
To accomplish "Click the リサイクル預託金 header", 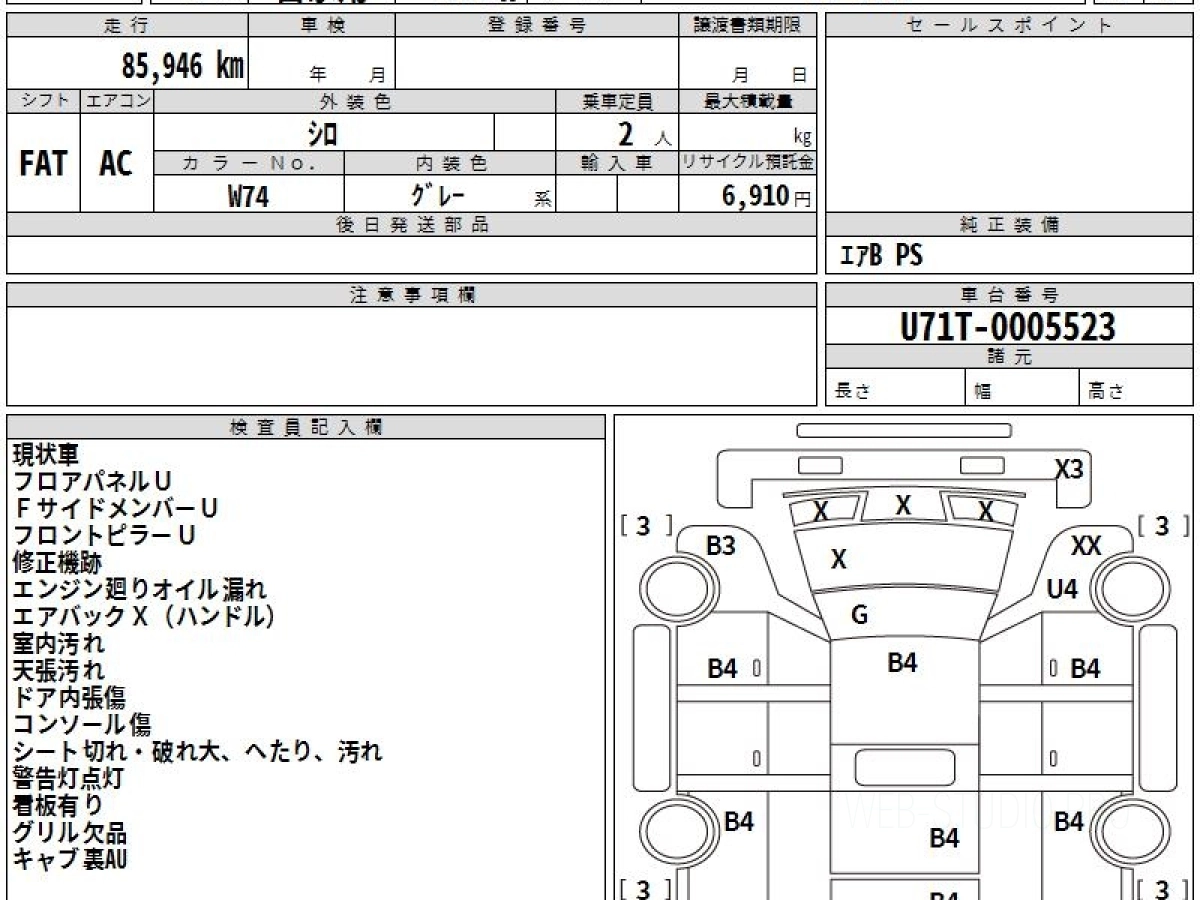I will coord(747,164).
